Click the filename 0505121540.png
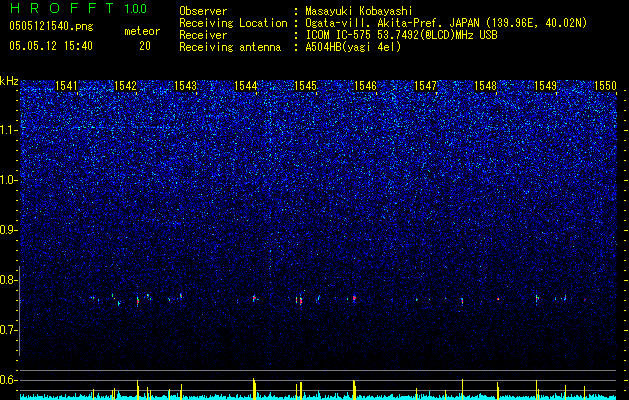629x400 pixels. [x=51, y=26]
